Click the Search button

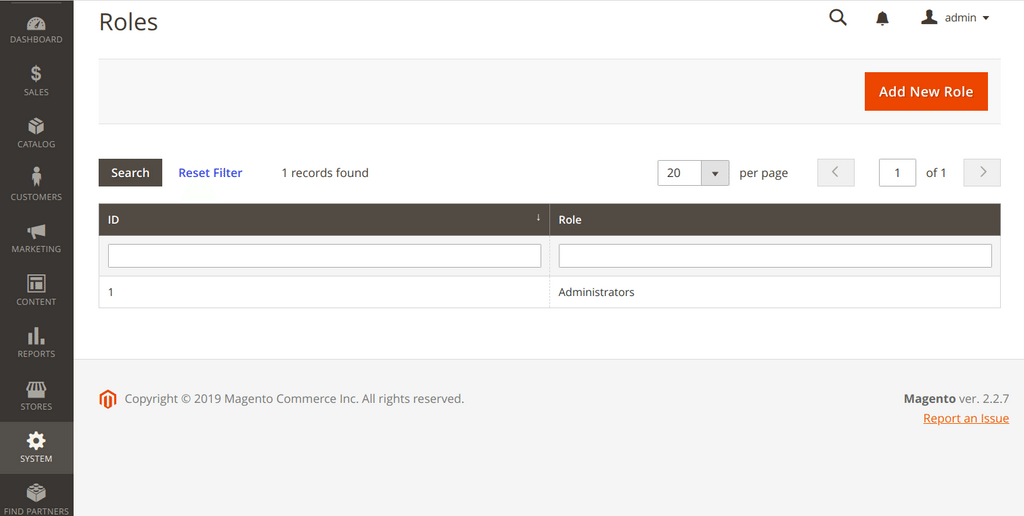pyautogui.click(x=130, y=173)
